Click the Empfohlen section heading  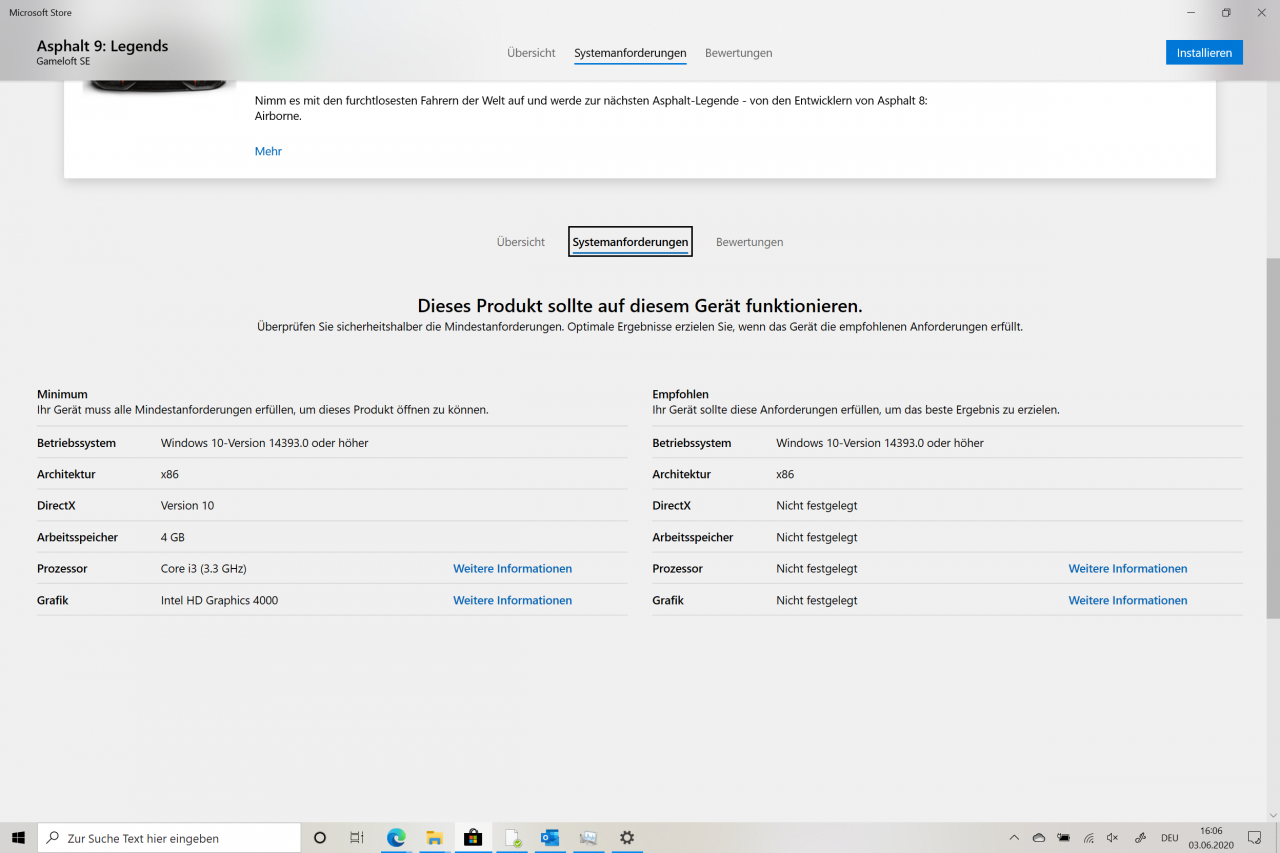click(681, 395)
